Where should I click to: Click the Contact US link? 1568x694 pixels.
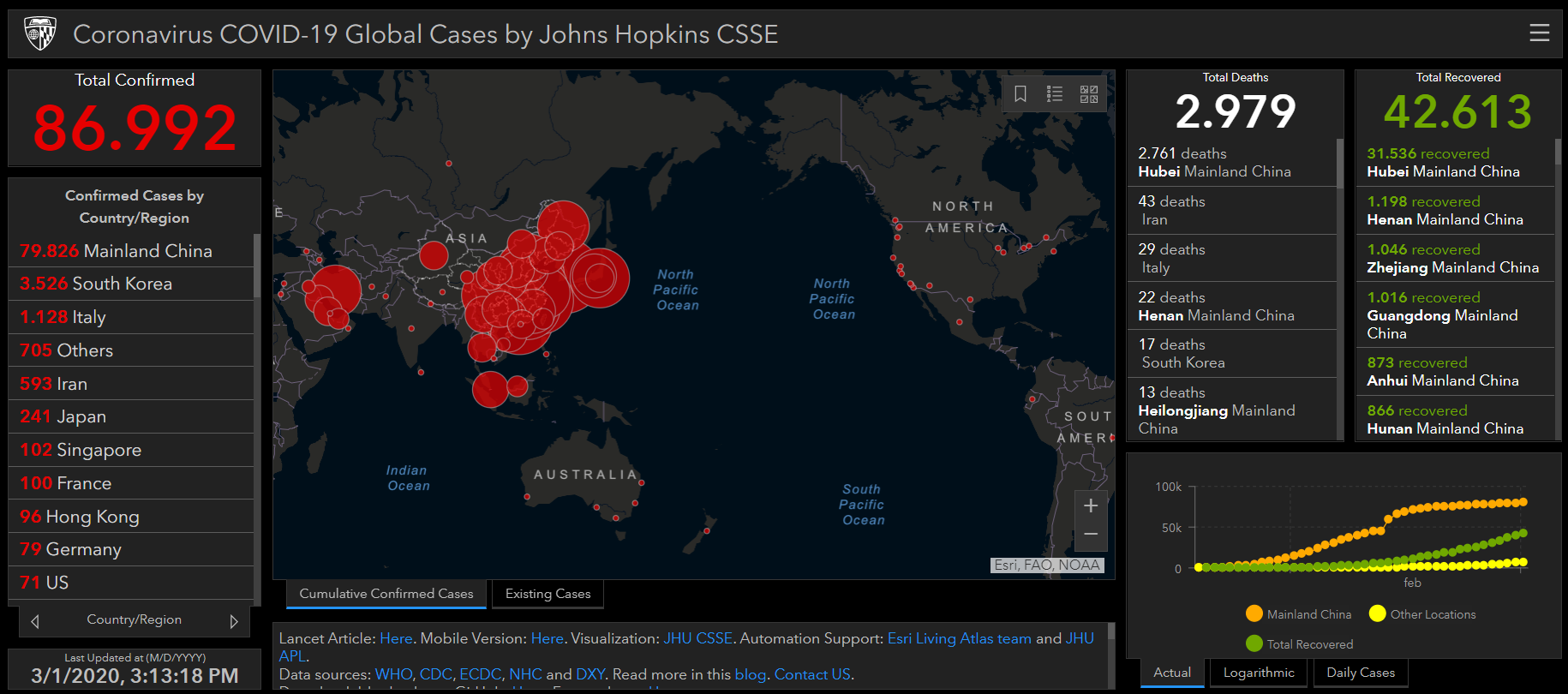(812, 674)
